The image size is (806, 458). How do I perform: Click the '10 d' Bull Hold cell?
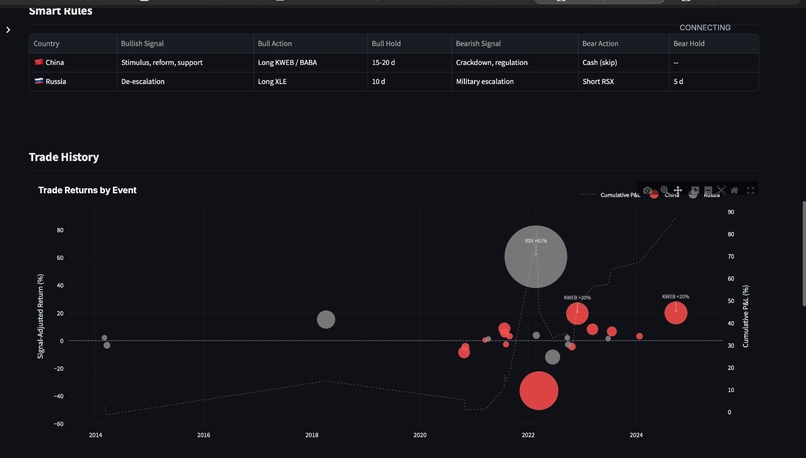[x=410, y=82]
